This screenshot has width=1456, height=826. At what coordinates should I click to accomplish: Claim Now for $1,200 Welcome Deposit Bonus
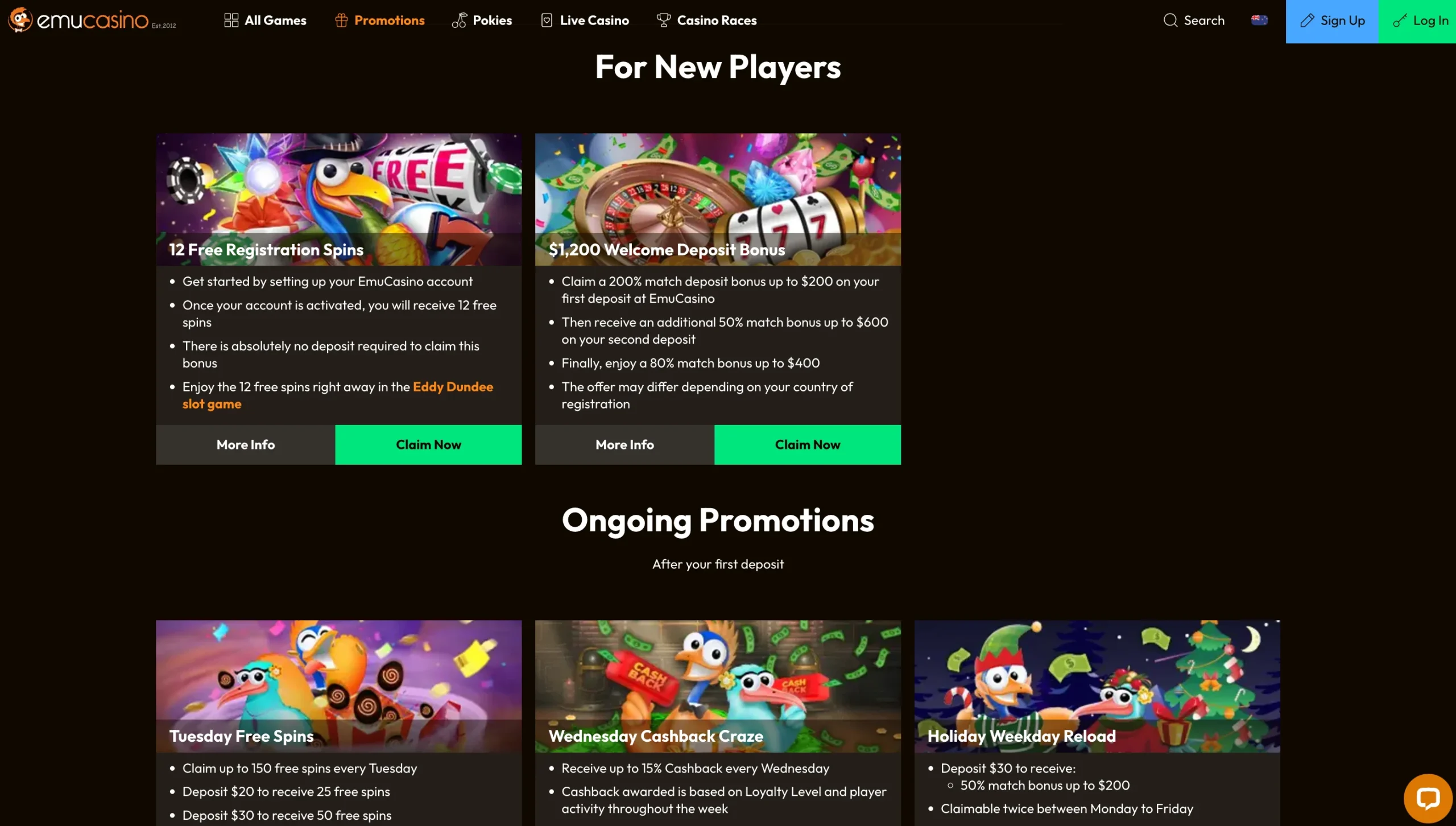pyautogui.click(x=808, y=444)
